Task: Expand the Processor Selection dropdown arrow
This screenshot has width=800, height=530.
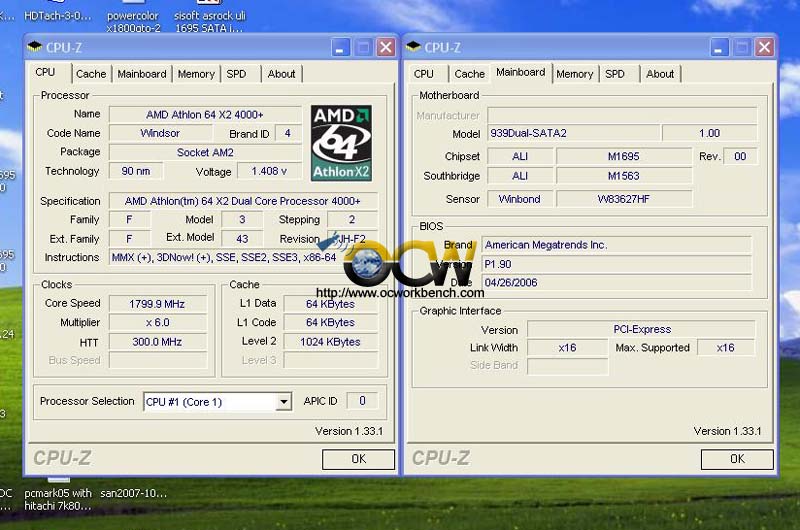Action: [284, 402]
